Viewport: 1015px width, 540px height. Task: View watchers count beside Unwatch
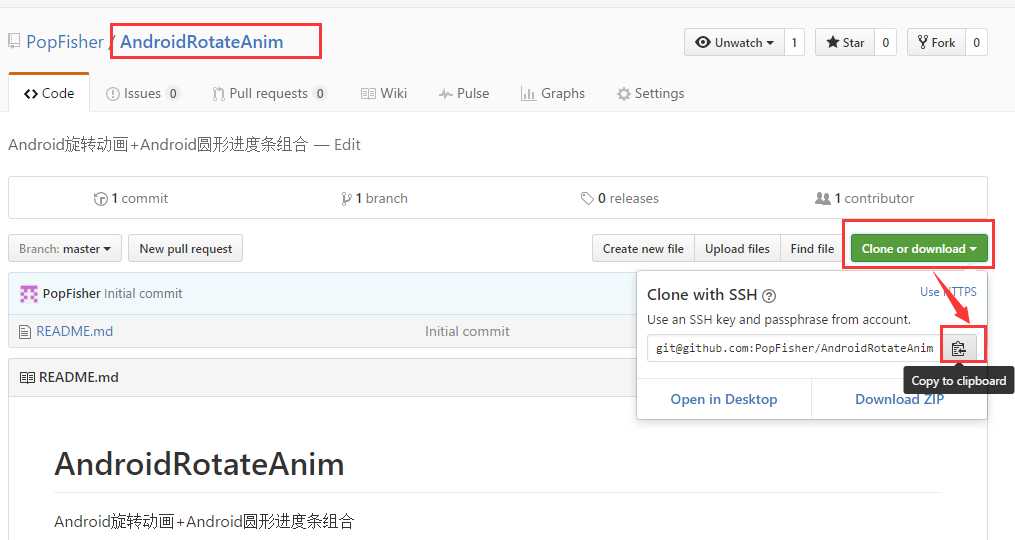794,43
